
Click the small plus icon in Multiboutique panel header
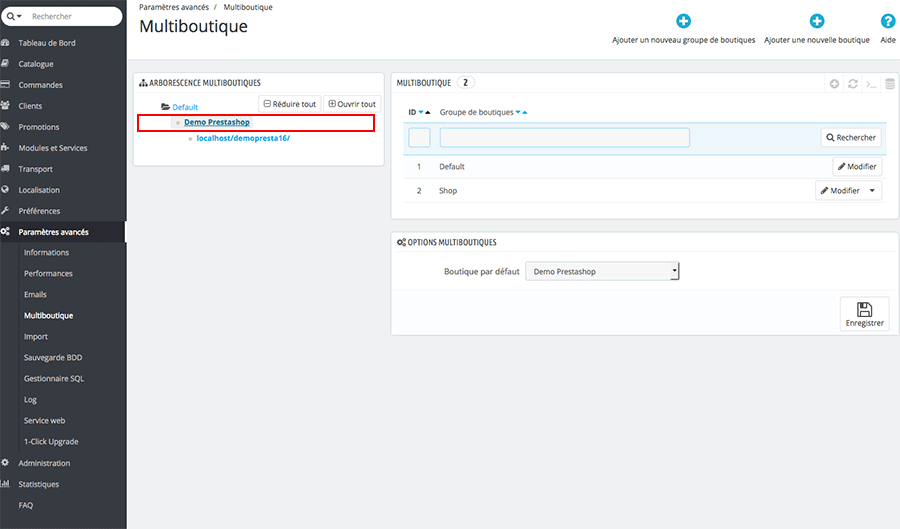pos(834,84)
